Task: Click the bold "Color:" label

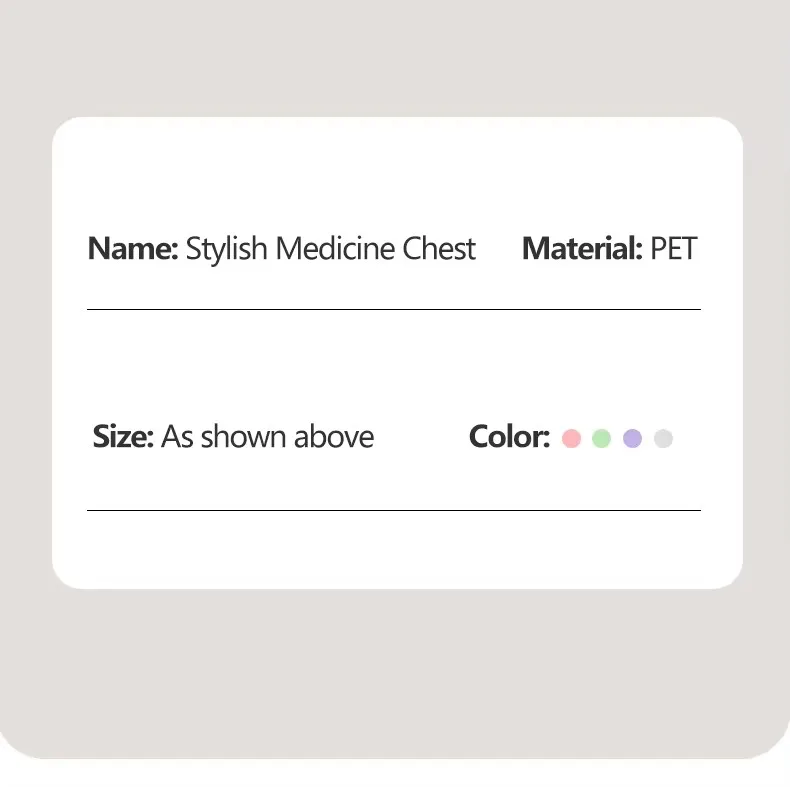Action: [x=509, y=437]
